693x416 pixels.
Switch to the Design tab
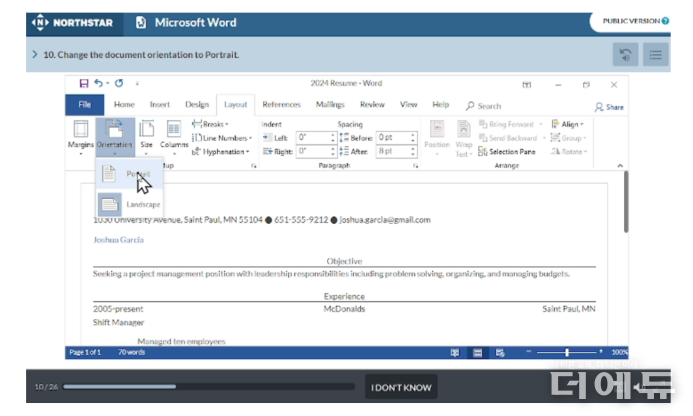coord(197,105)
